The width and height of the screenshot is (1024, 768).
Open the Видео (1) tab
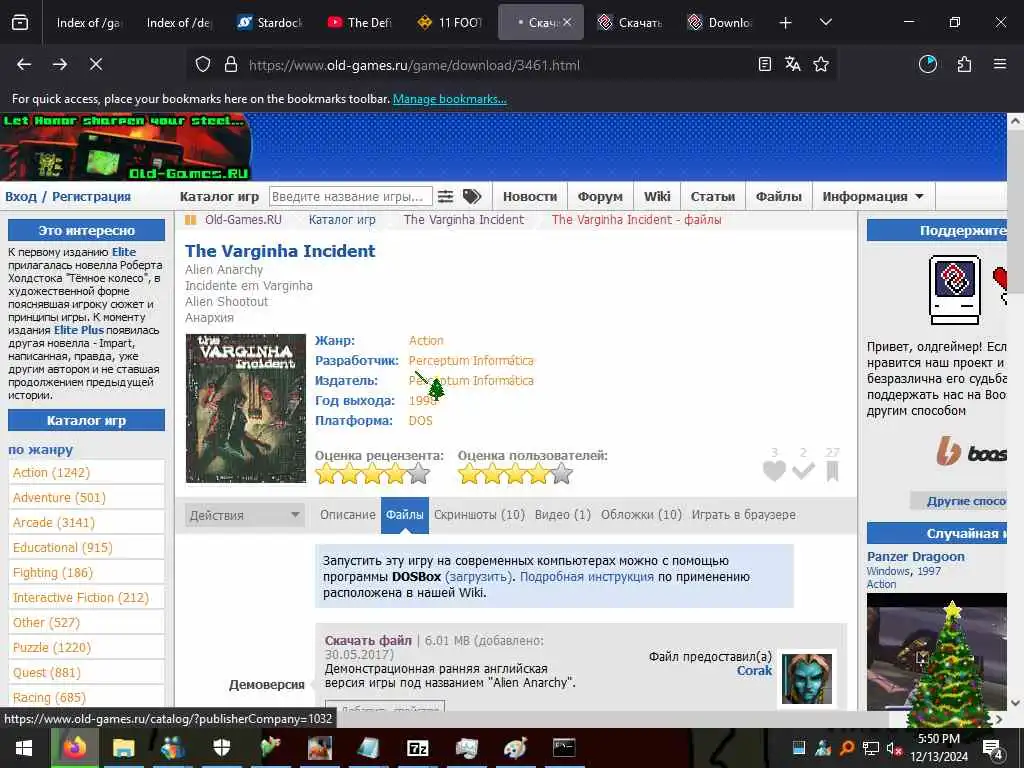click(563, 515)
